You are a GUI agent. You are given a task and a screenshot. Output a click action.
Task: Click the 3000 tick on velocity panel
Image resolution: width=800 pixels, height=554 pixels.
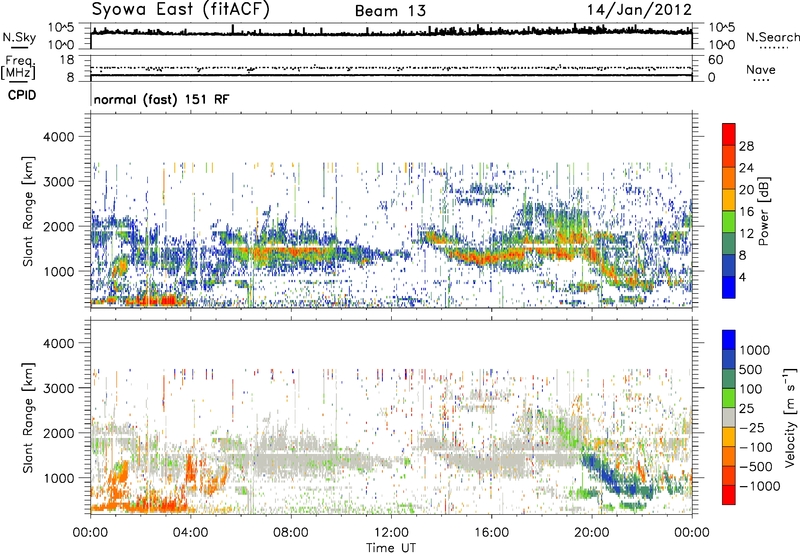(x=58, y=388)
